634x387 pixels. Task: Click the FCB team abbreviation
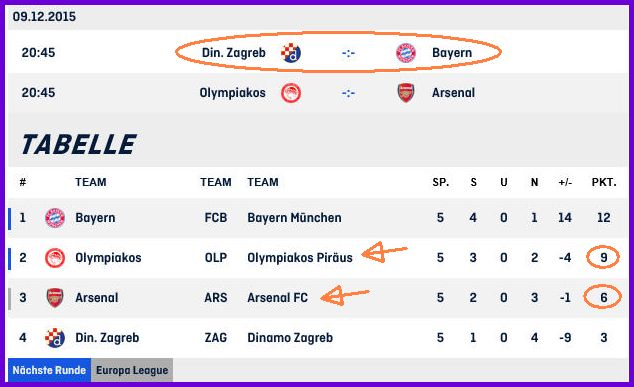coord(216,218)
